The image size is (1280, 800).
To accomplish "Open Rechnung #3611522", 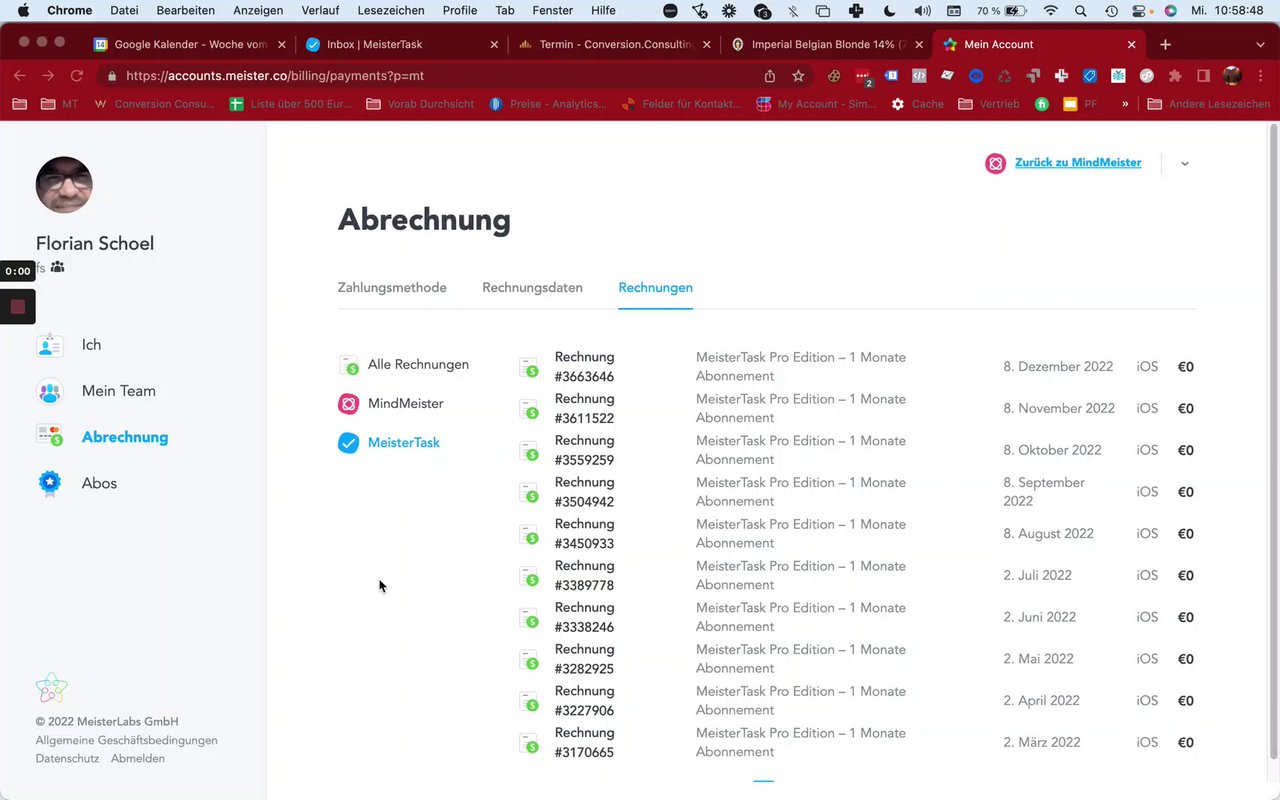I will 584,408.
